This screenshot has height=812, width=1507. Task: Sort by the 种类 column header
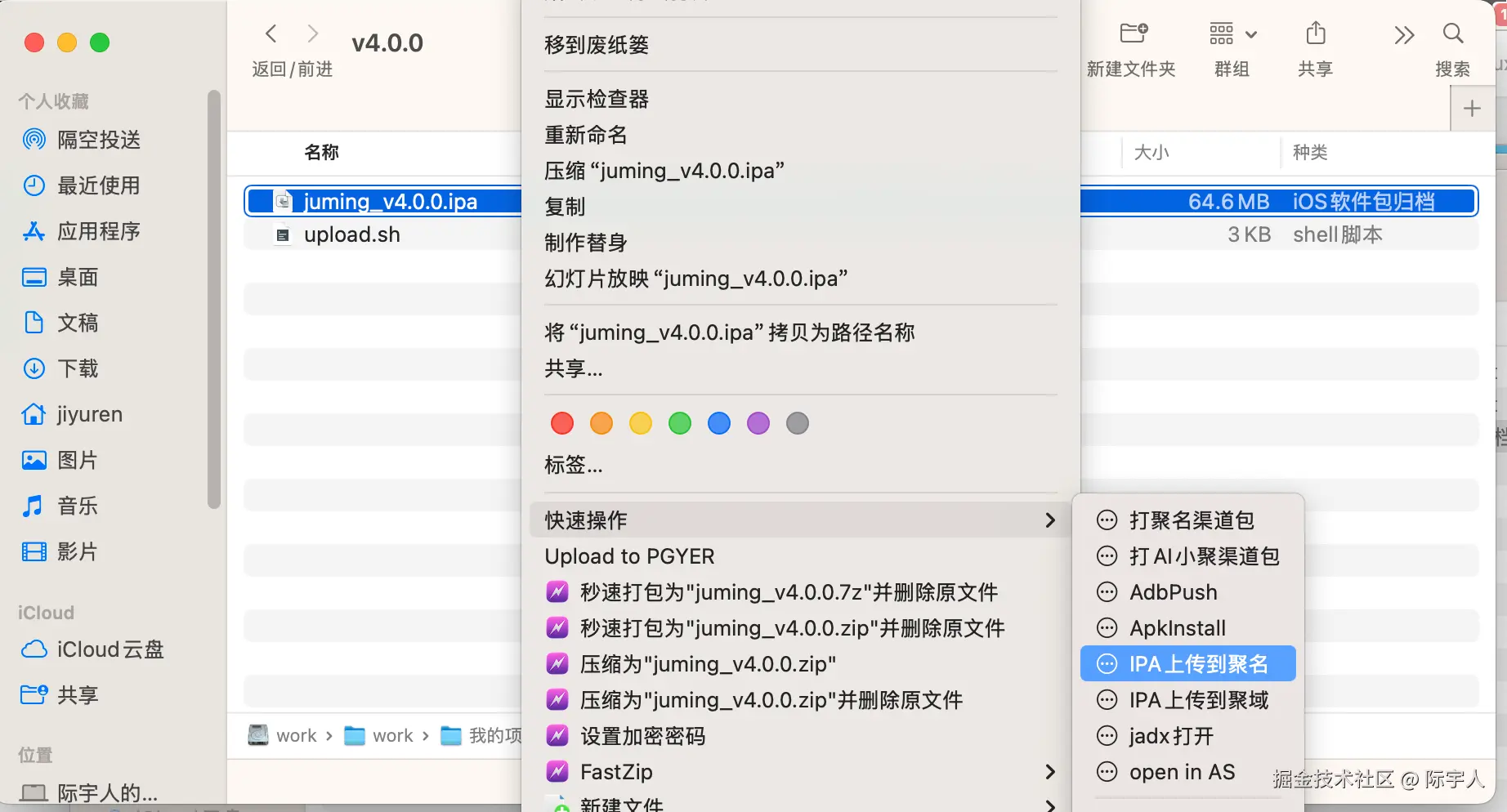coord(1310,153)
